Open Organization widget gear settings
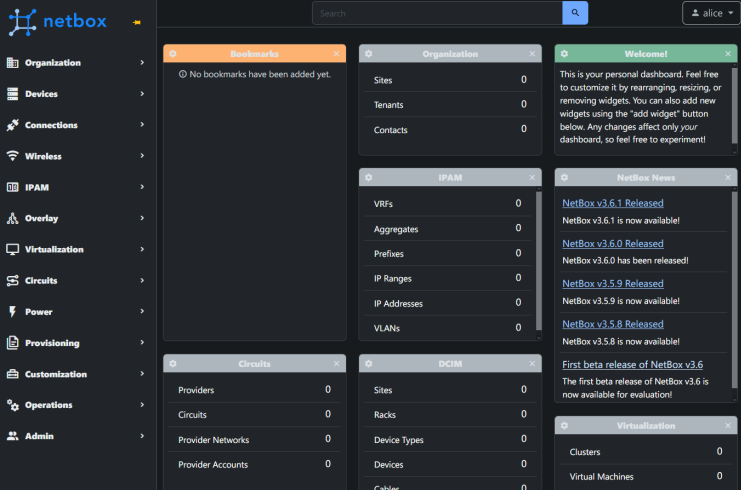This screenshot has width=741, height=490. coord(369,54)
